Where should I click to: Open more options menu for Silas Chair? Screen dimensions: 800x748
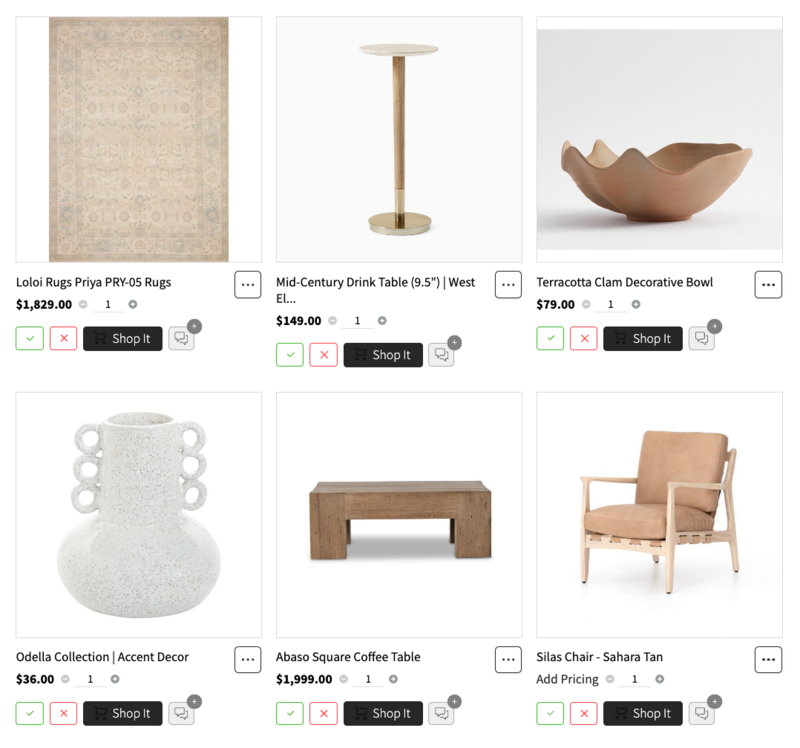tap(768, 659)
